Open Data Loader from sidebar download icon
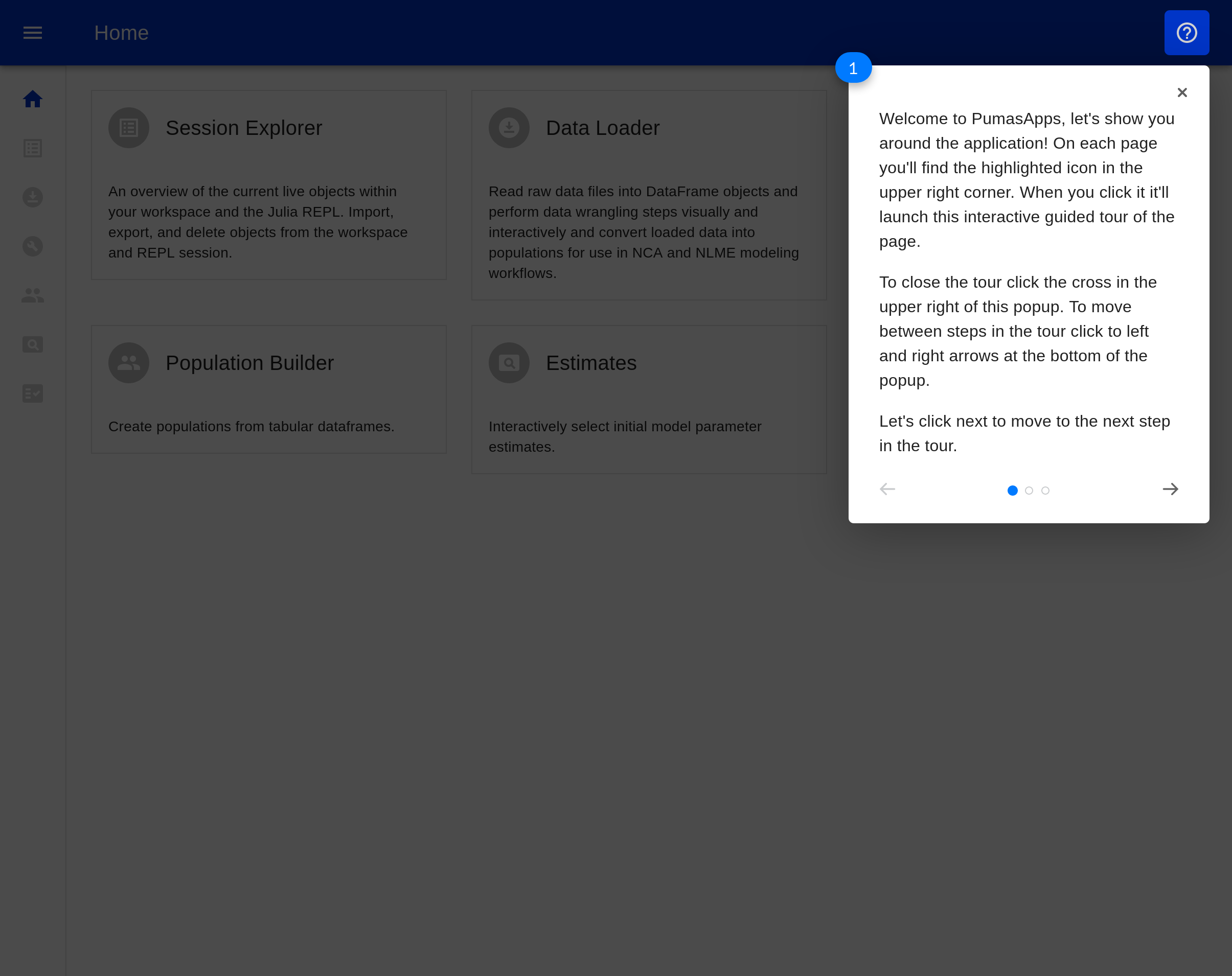This screenshot has width=1232, height=976. pos(33,198)
